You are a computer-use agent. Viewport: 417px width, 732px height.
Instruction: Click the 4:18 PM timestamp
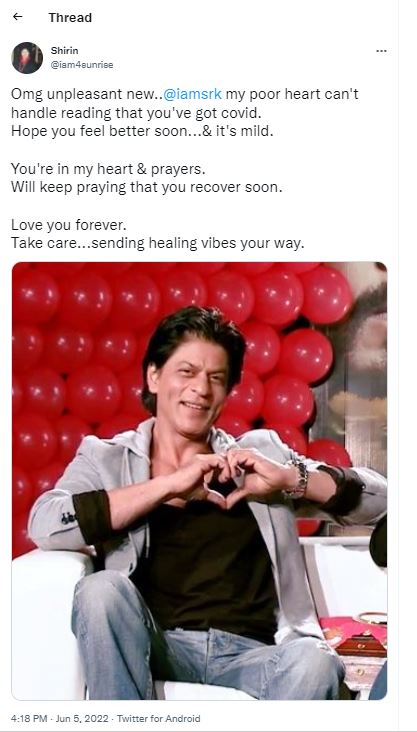[27, 718]
